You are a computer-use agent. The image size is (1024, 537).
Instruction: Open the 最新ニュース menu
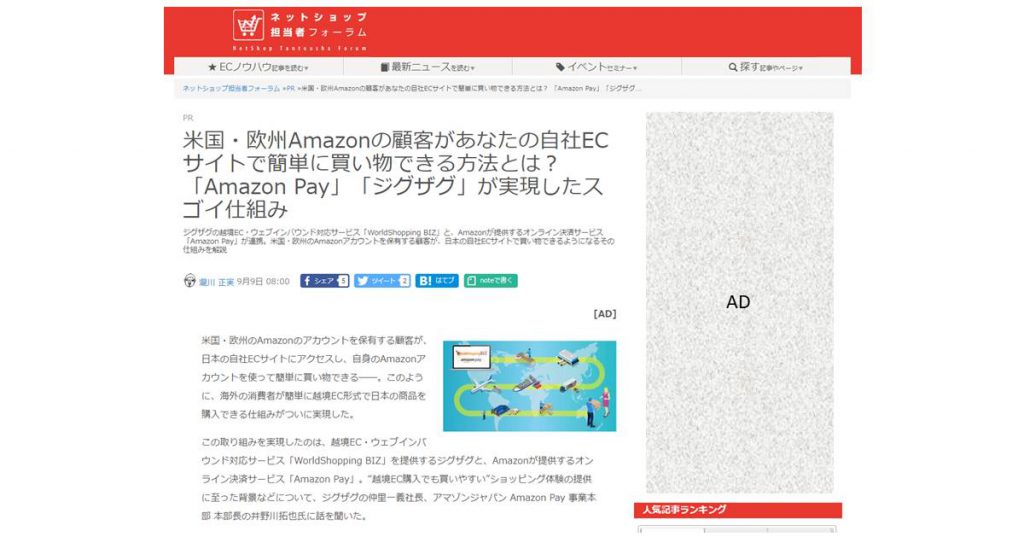[x=428, y=67]
